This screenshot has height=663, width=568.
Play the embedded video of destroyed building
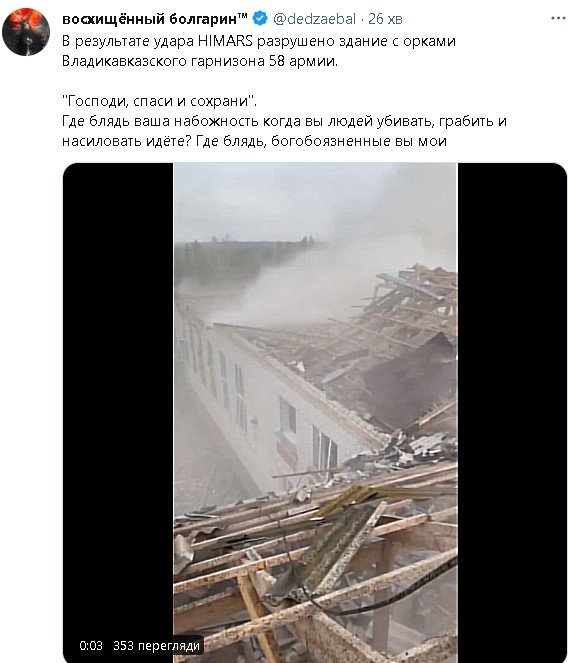315,412
